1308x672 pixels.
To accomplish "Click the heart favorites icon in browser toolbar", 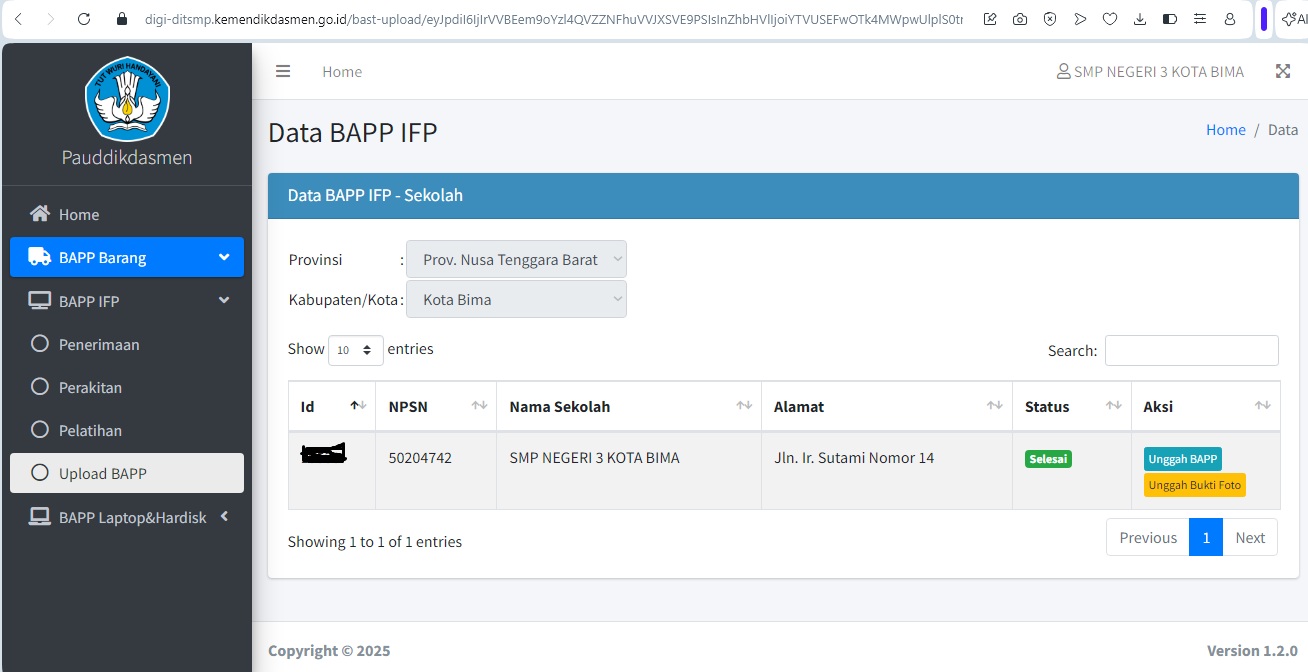I will tap(1110, 19).
